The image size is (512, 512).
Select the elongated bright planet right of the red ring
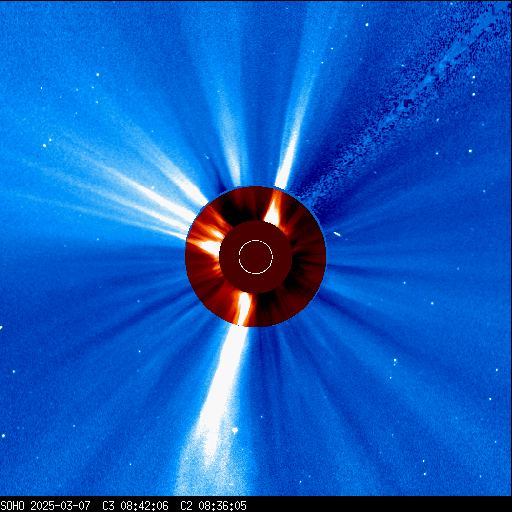coord(337,234)
